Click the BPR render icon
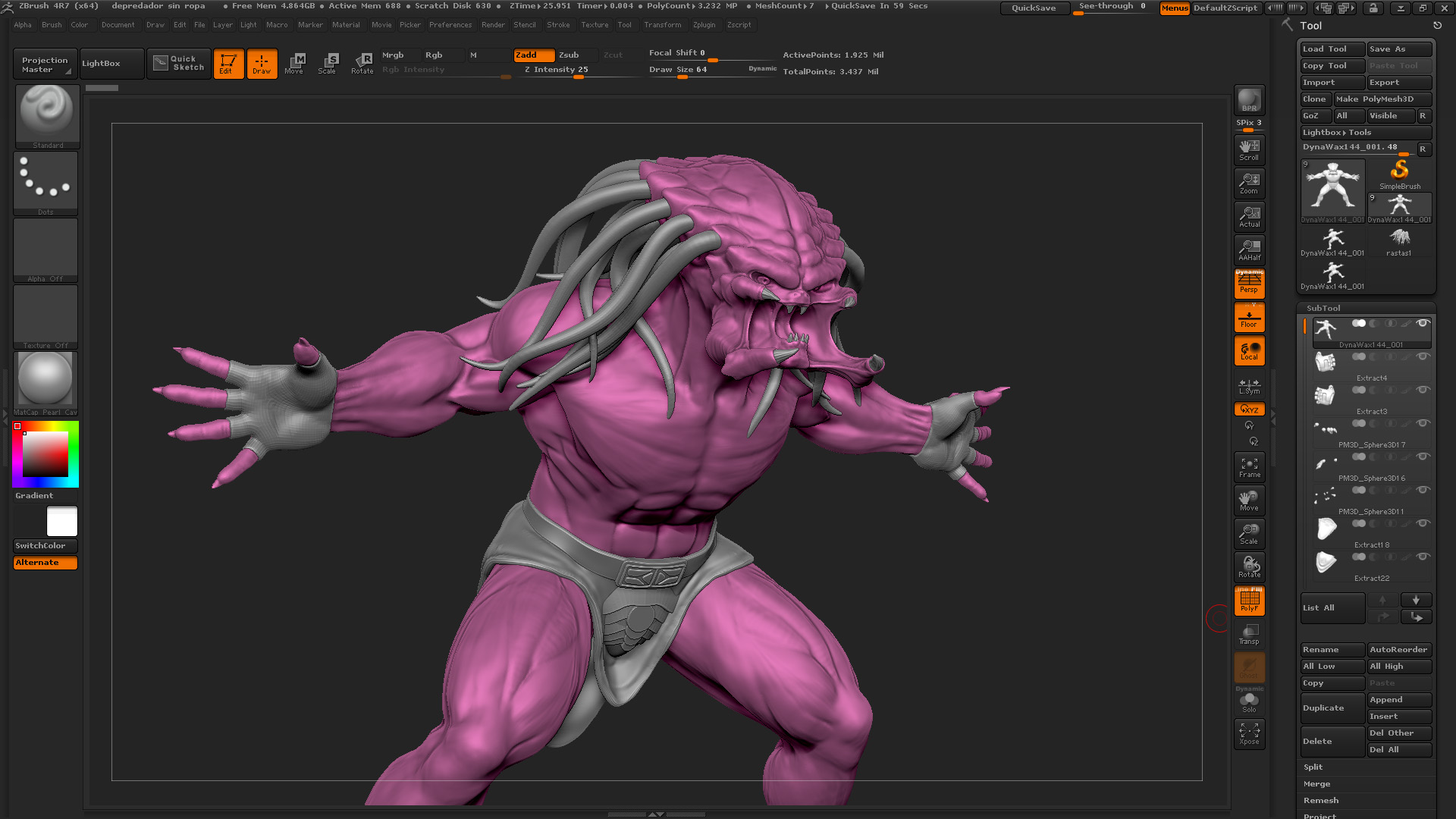Image resolution: width=1456 pixels, height=819 pixels. [x=1249, y=100]
